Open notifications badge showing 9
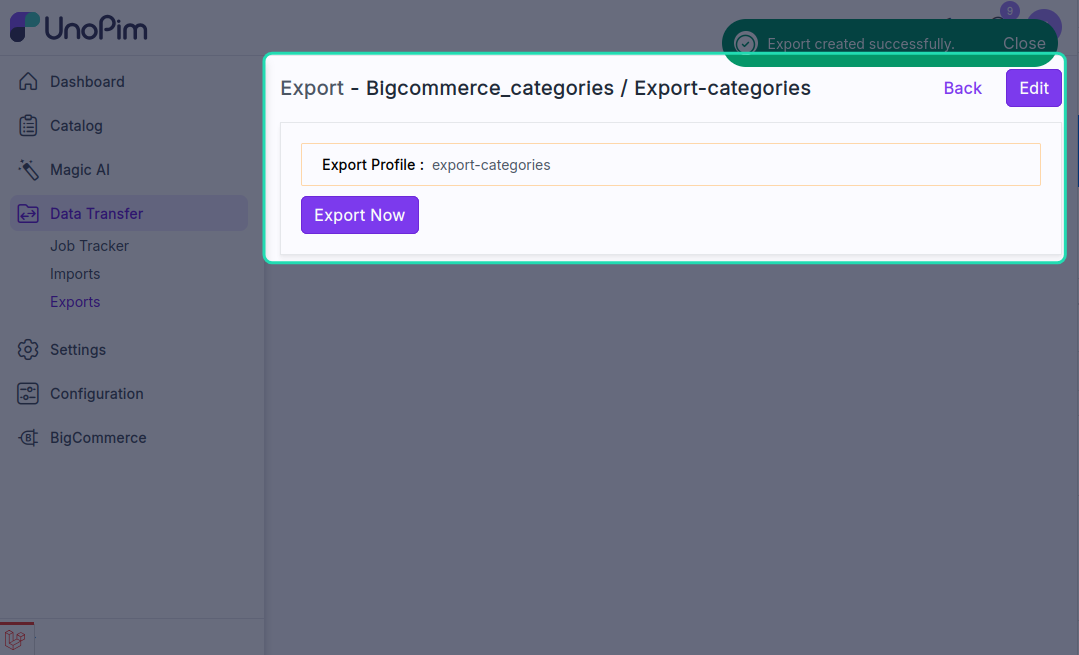The height and width of the screenshot is (655, 1079). [1009, 11]
